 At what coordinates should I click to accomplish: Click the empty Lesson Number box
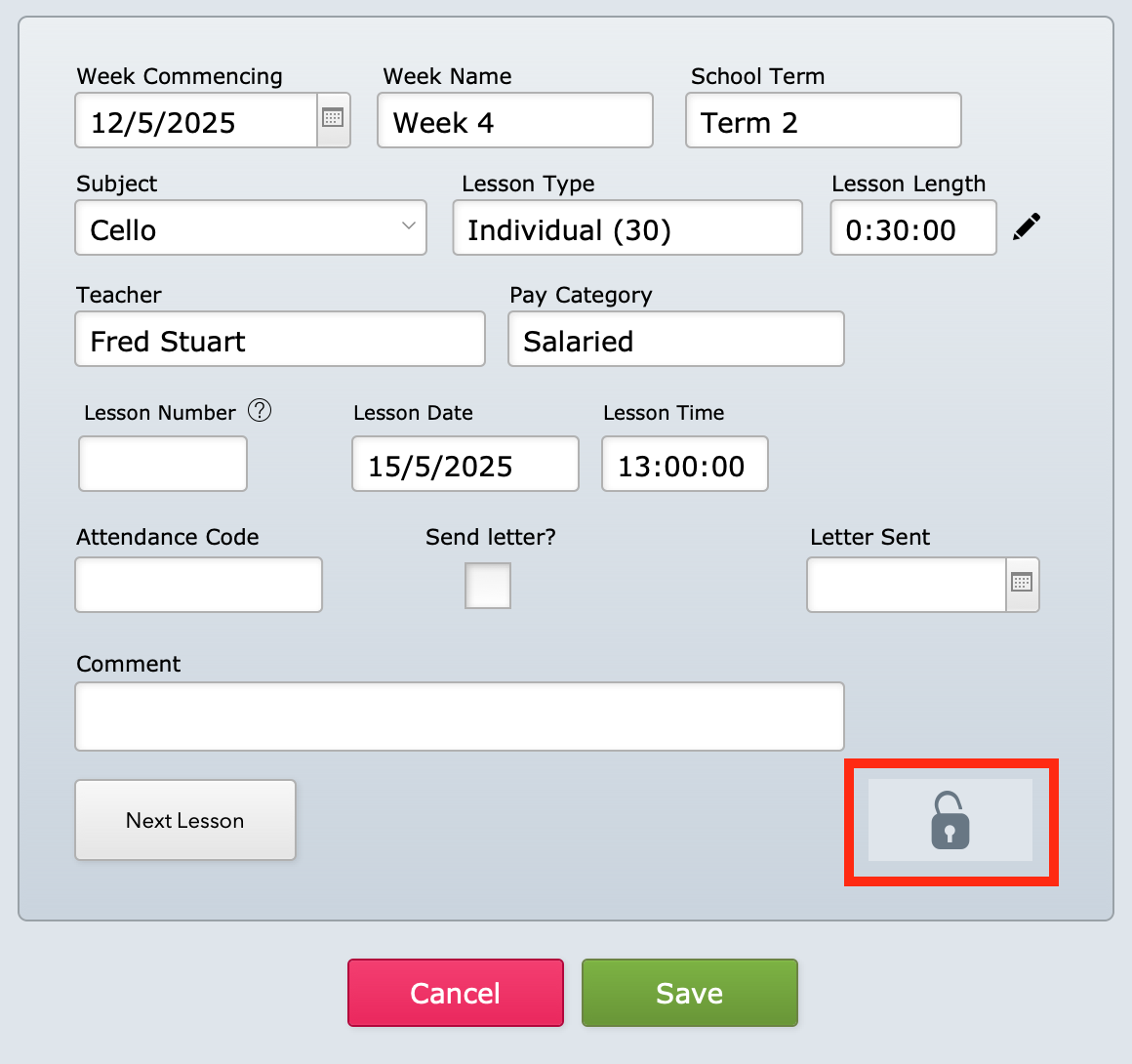(162, 464)
